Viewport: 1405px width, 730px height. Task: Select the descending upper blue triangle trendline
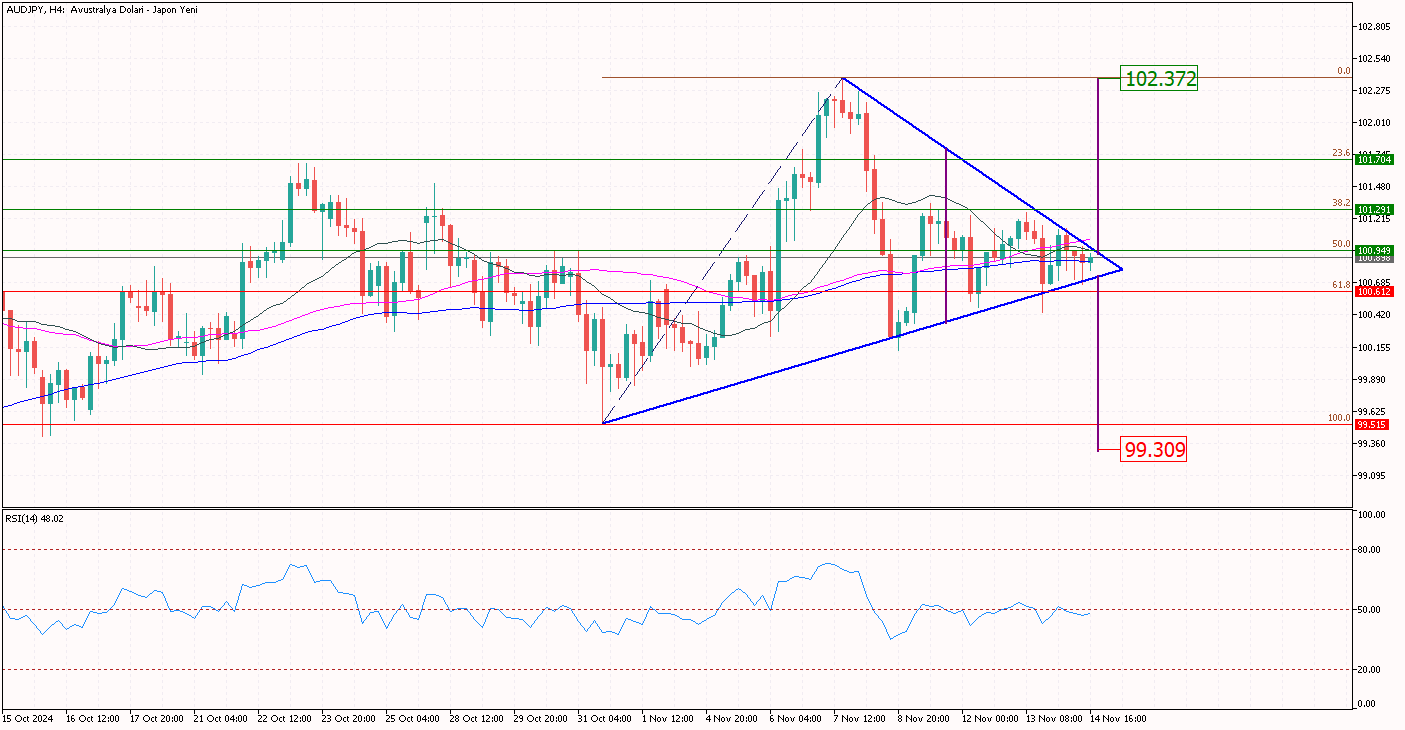982,173
